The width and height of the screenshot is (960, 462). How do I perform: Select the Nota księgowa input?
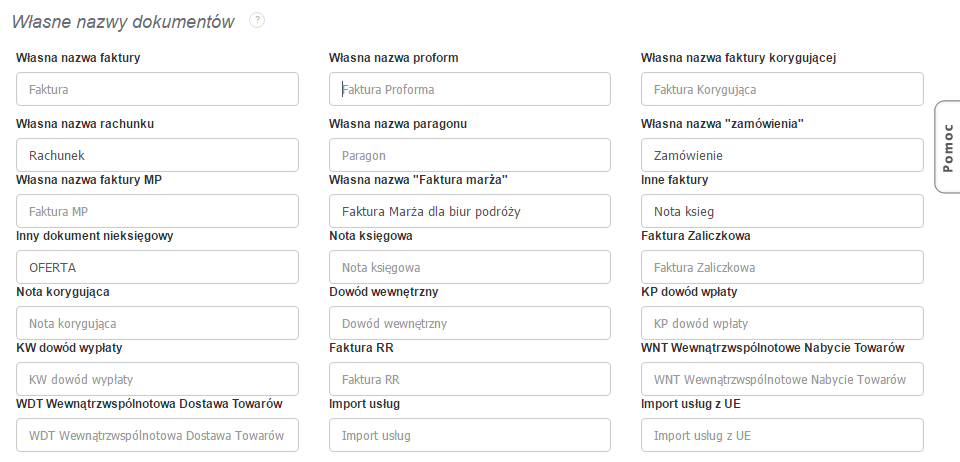pyautogui.click(x=469, y=267)
